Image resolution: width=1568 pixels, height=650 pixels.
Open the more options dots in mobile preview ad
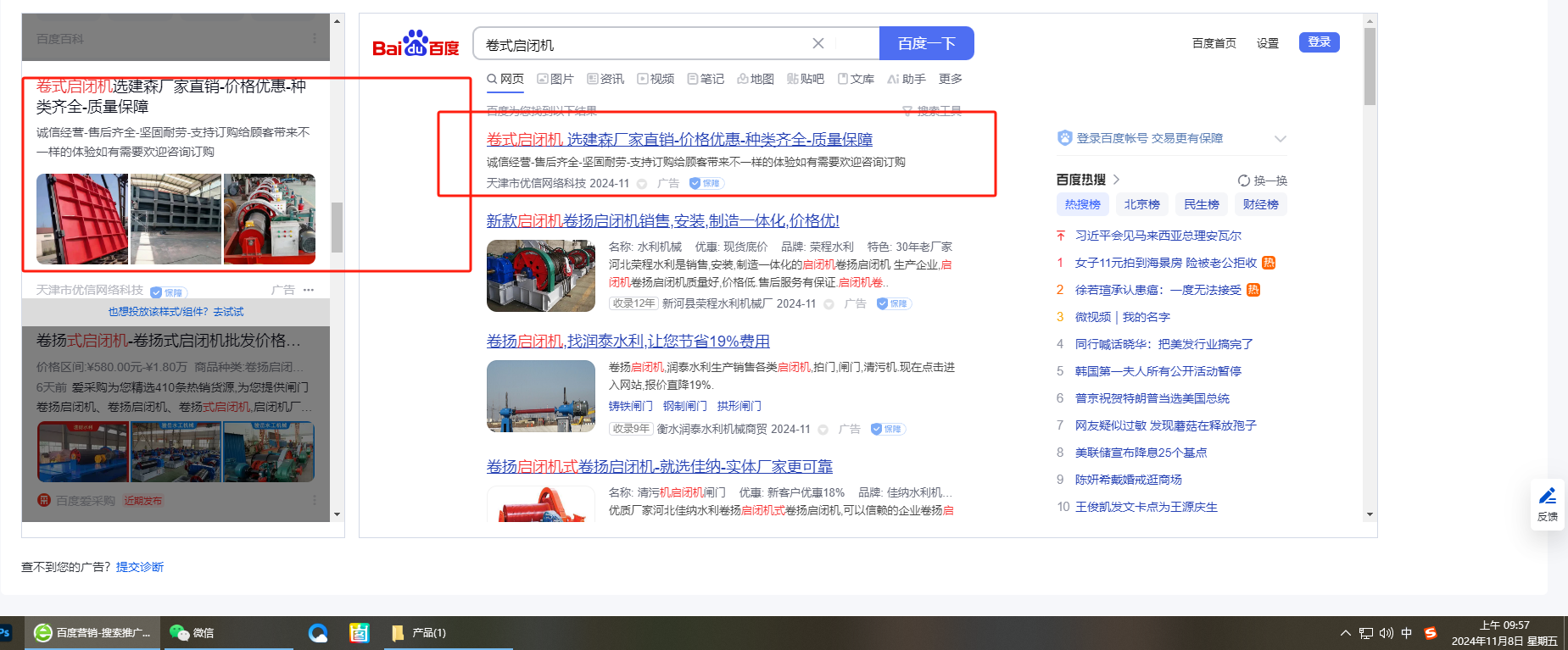click(309, 290)
